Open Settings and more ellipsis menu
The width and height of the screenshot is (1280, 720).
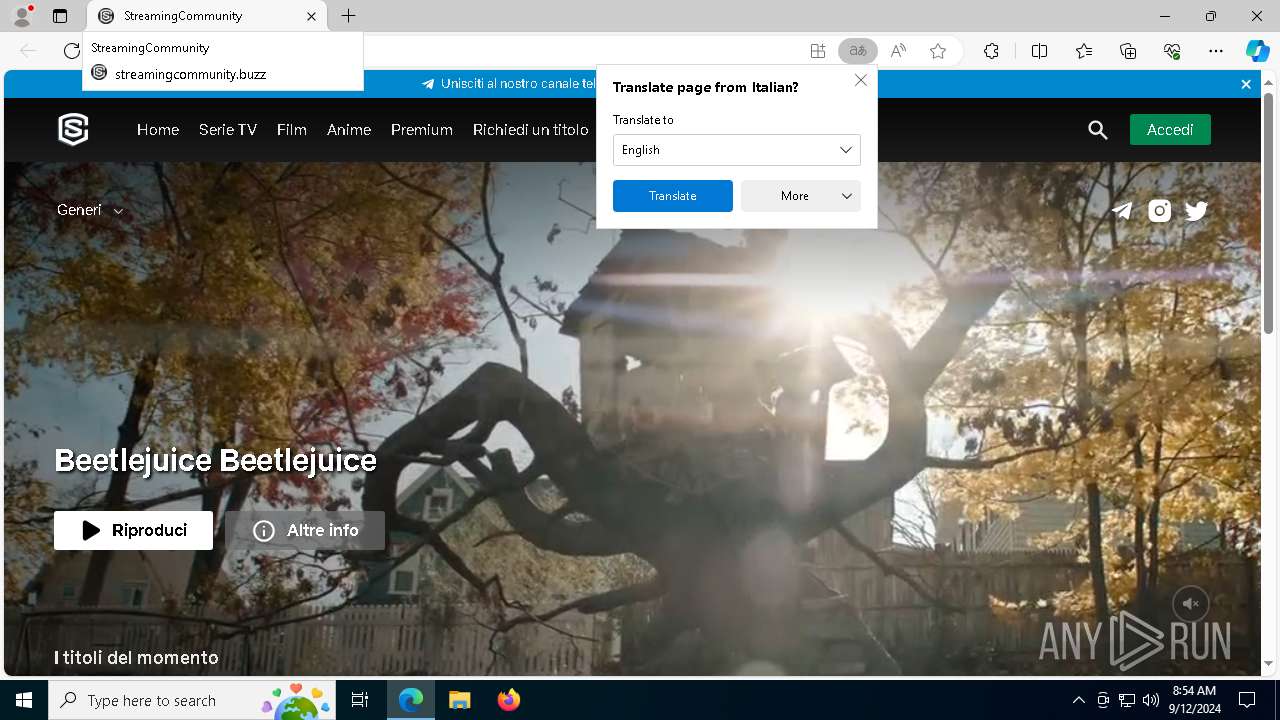tap(1216, 51)
